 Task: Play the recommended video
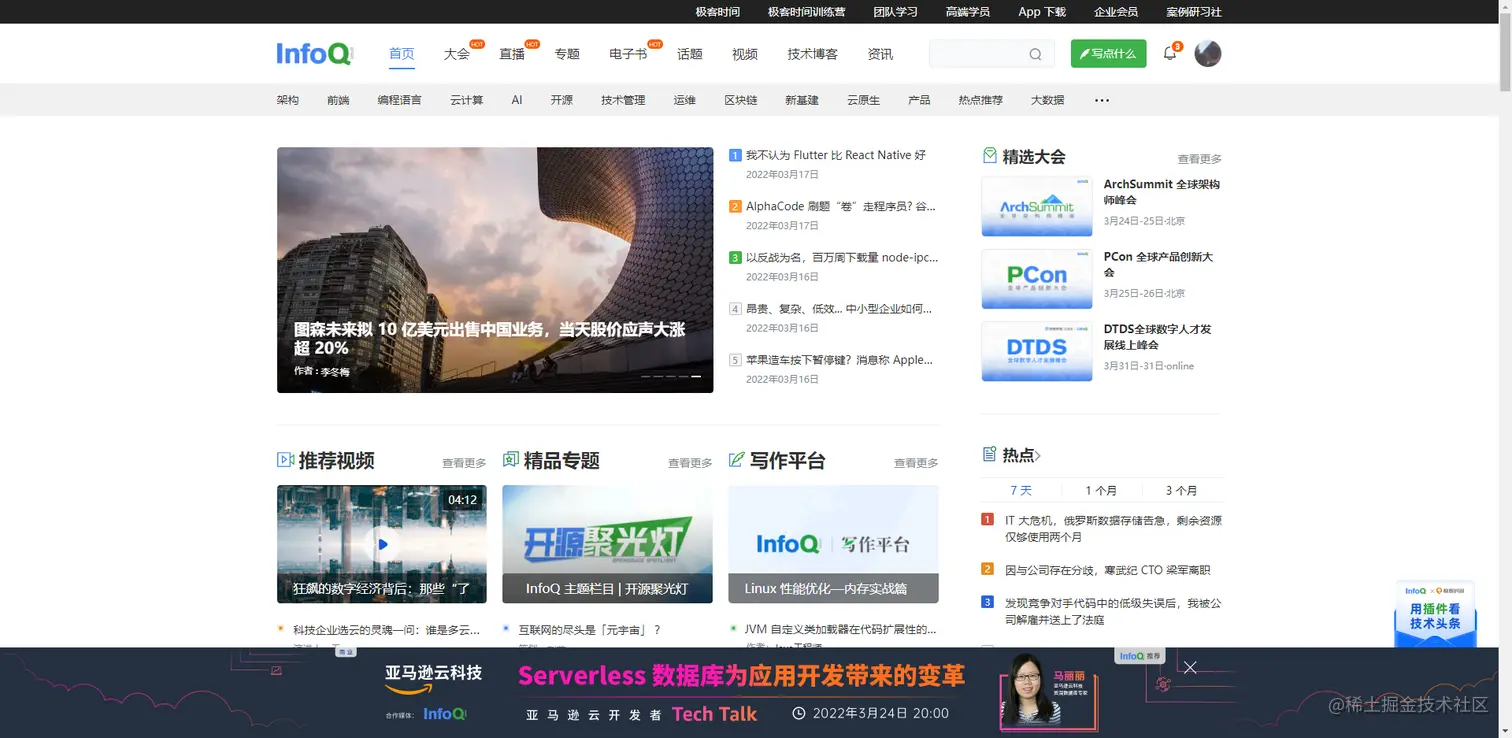pyautogui.click(x=382, y=544)
